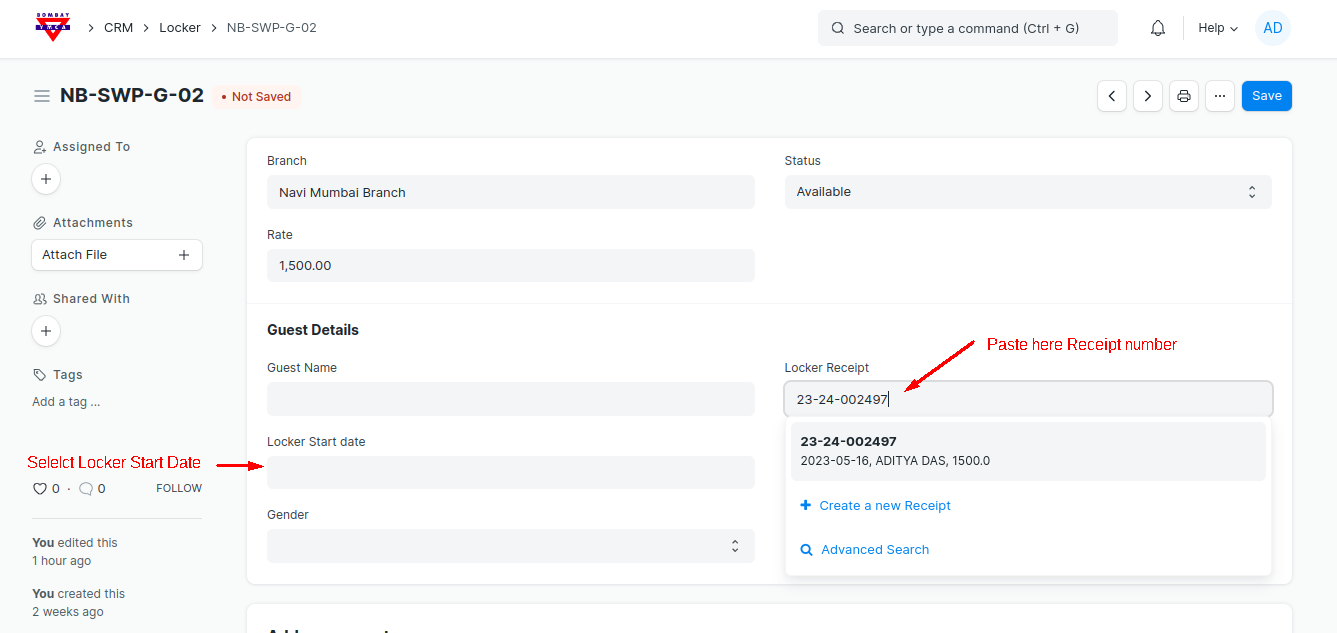
Task: Expand the Gender dropdown
Action: pyautogui.click(x=510, y=546)
